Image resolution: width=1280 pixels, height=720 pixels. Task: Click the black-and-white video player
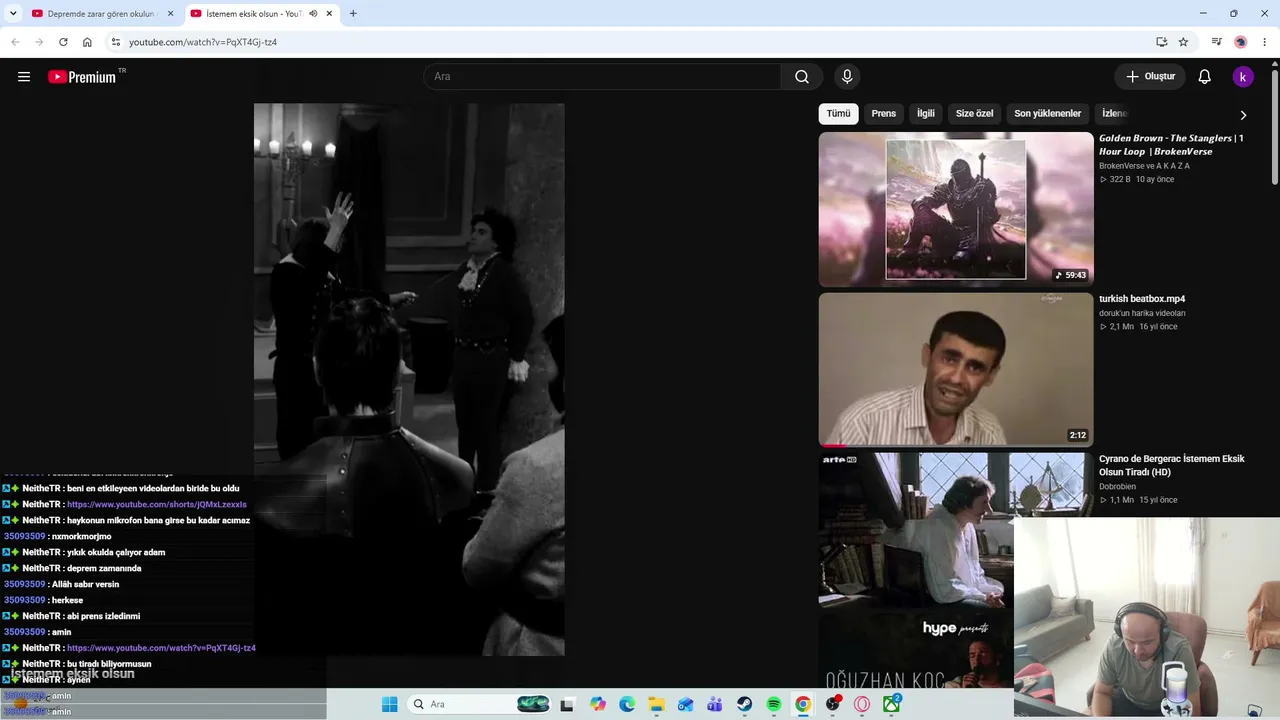[x=409, y=379]
